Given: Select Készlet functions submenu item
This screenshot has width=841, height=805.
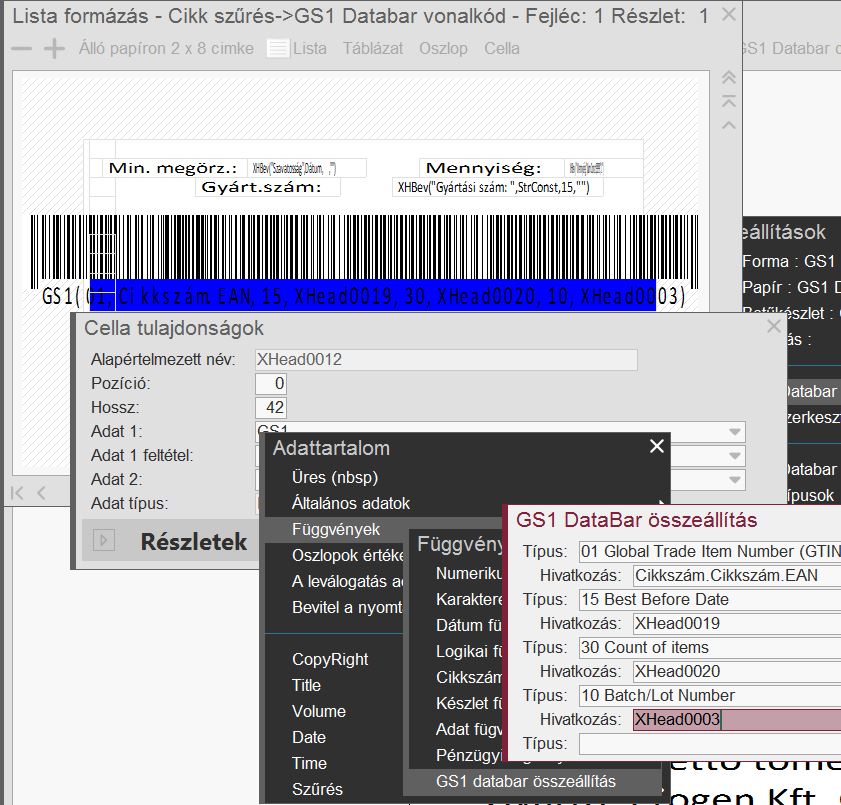Looking at the screenshot, I should click(x=469, y=704).
